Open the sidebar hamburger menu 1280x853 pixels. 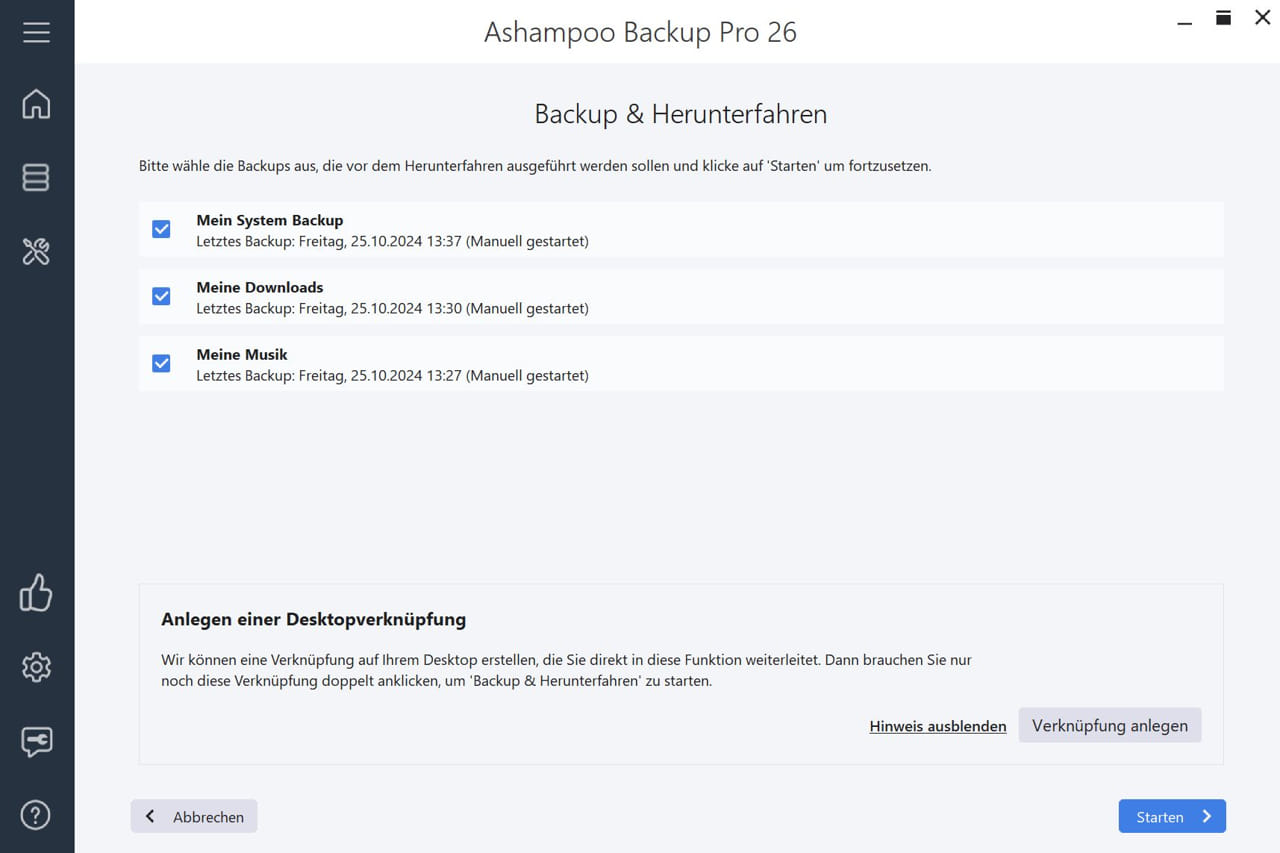37,31
